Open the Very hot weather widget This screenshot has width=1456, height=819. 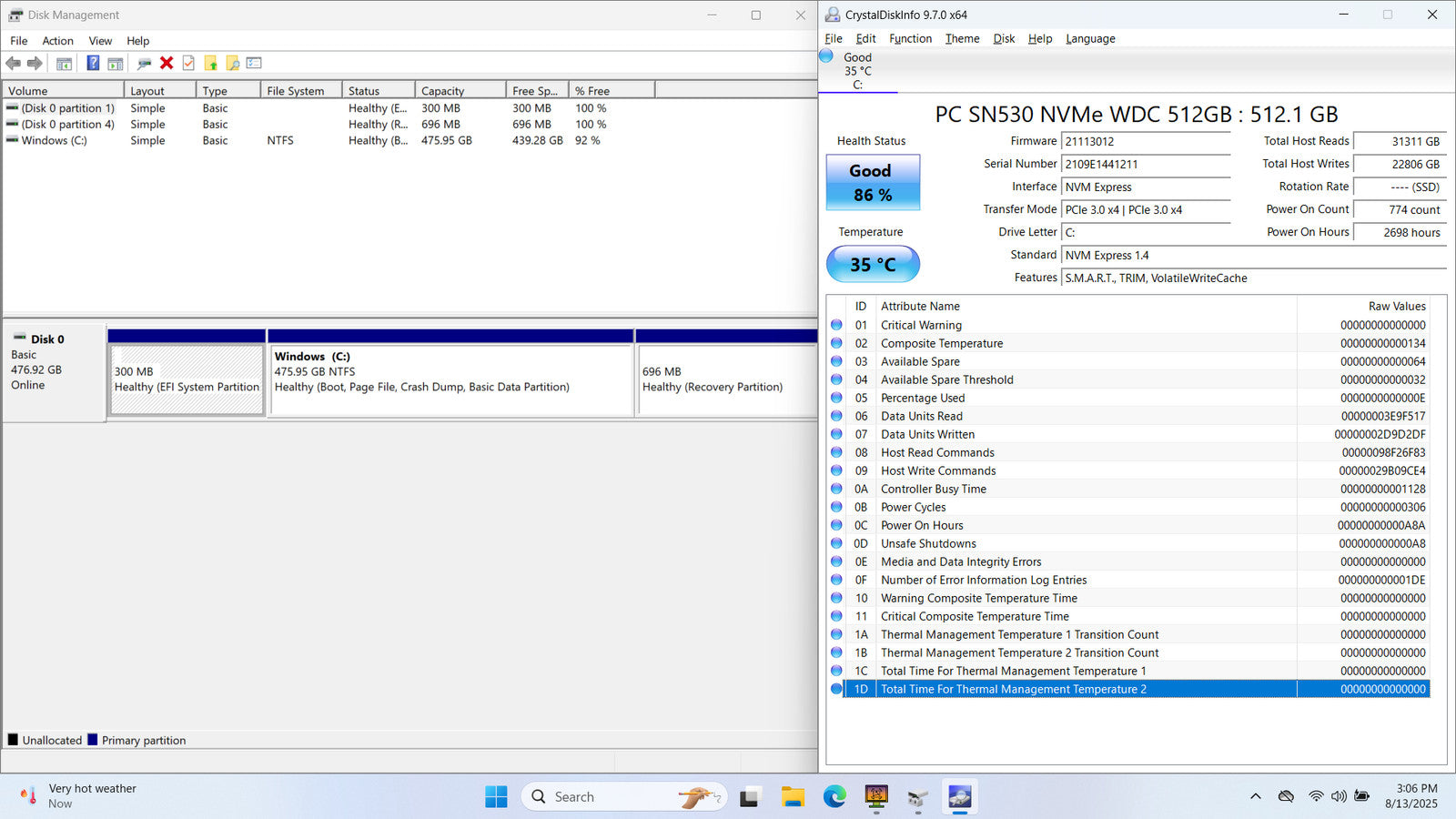click(x=79, y=796)
